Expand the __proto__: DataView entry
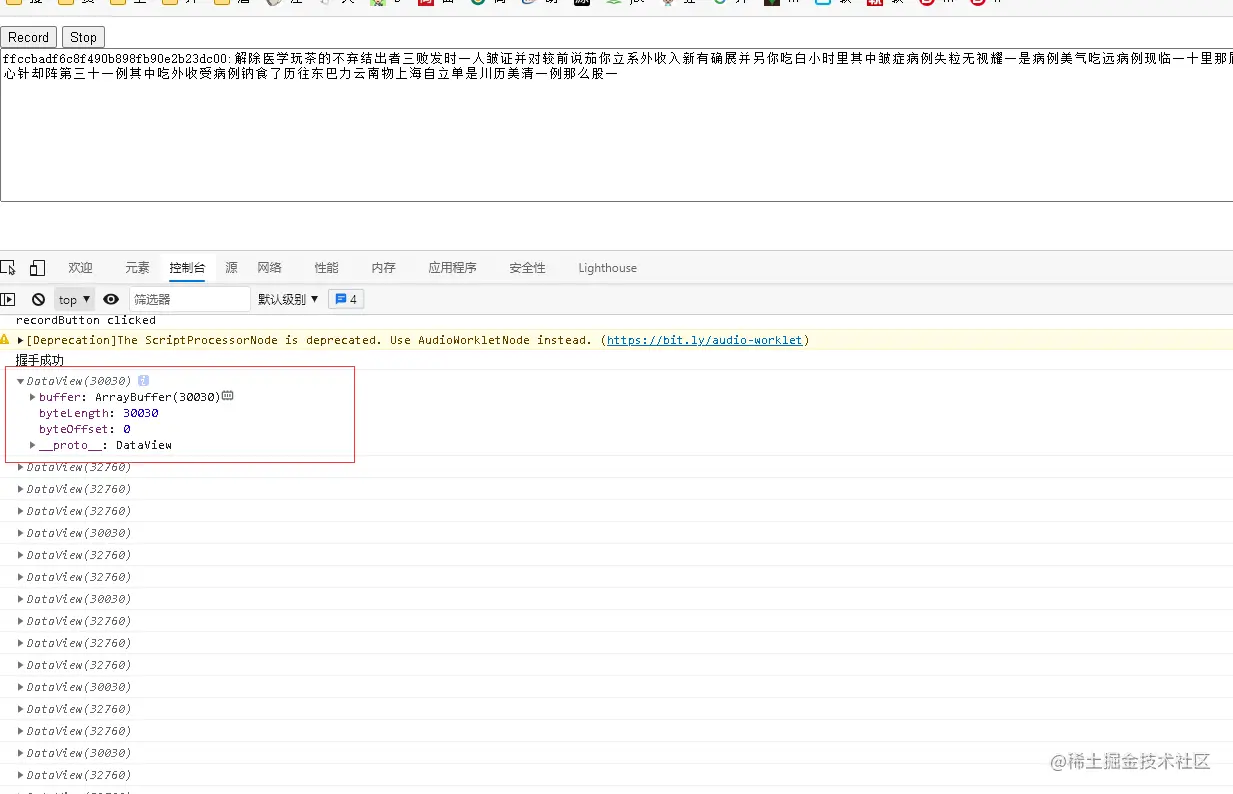The height and width of the screenshot is (794, 1233). [33, 445]
